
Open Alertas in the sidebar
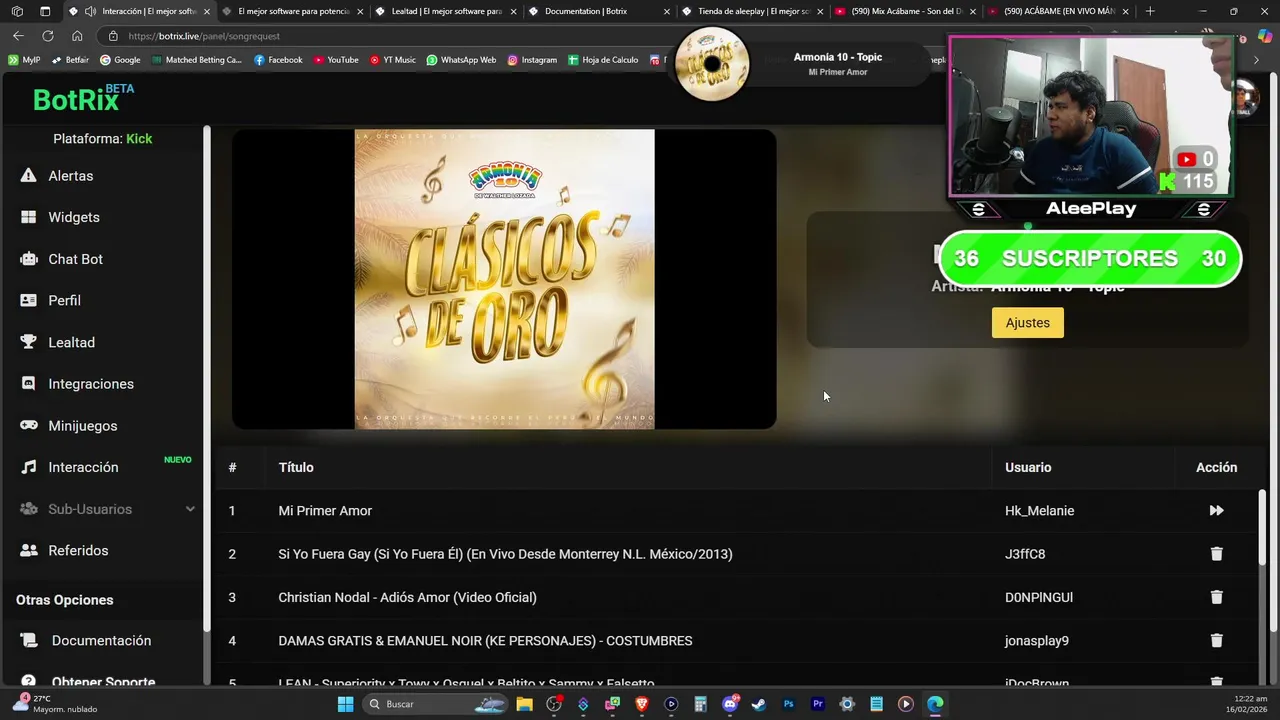click(70, 176)
